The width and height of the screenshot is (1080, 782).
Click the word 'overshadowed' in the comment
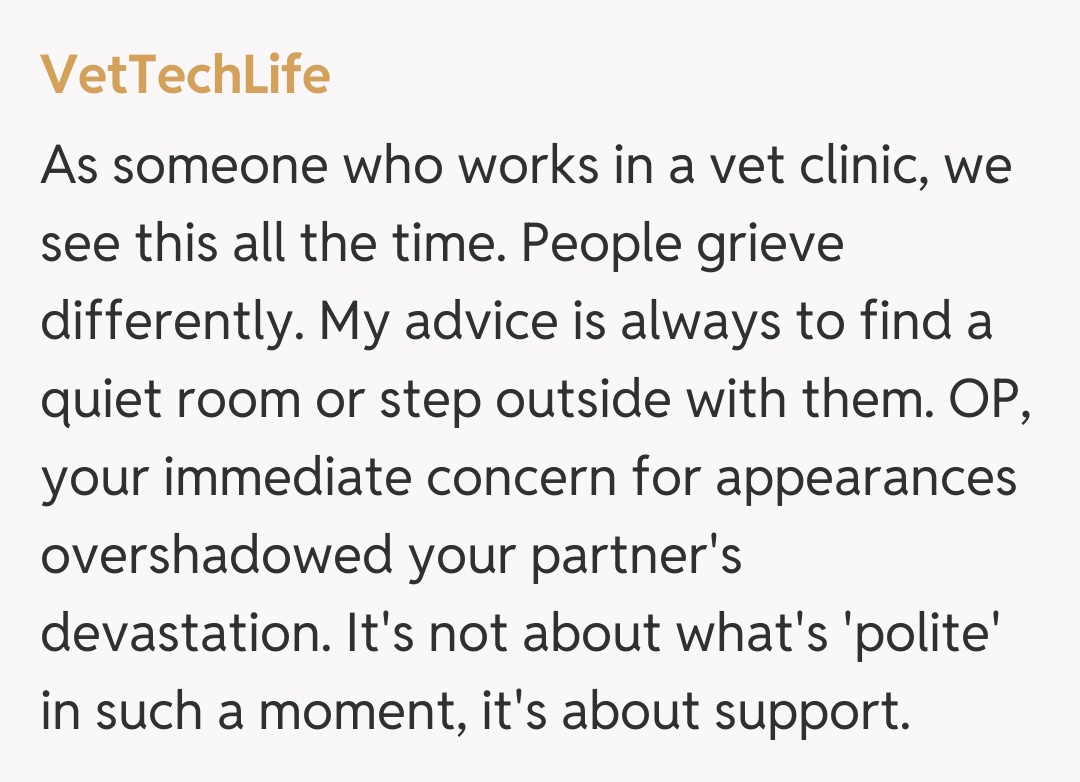pyautogui.click(x=214, y=556)
